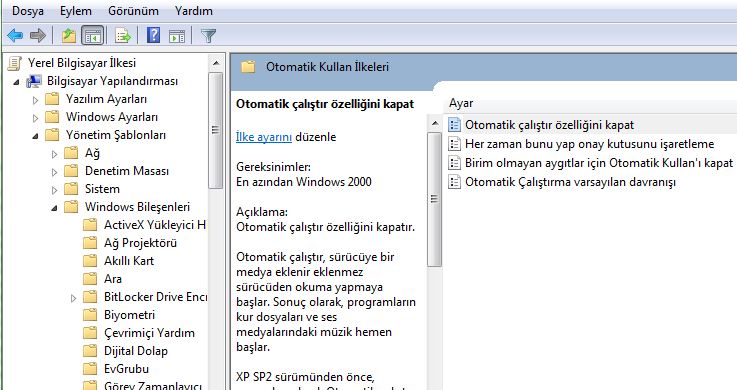Image resolution: width=737 pixels, height=390 pixels.
Task: Select the Akıllı Kart folder
Action: [x=129, y=261]
